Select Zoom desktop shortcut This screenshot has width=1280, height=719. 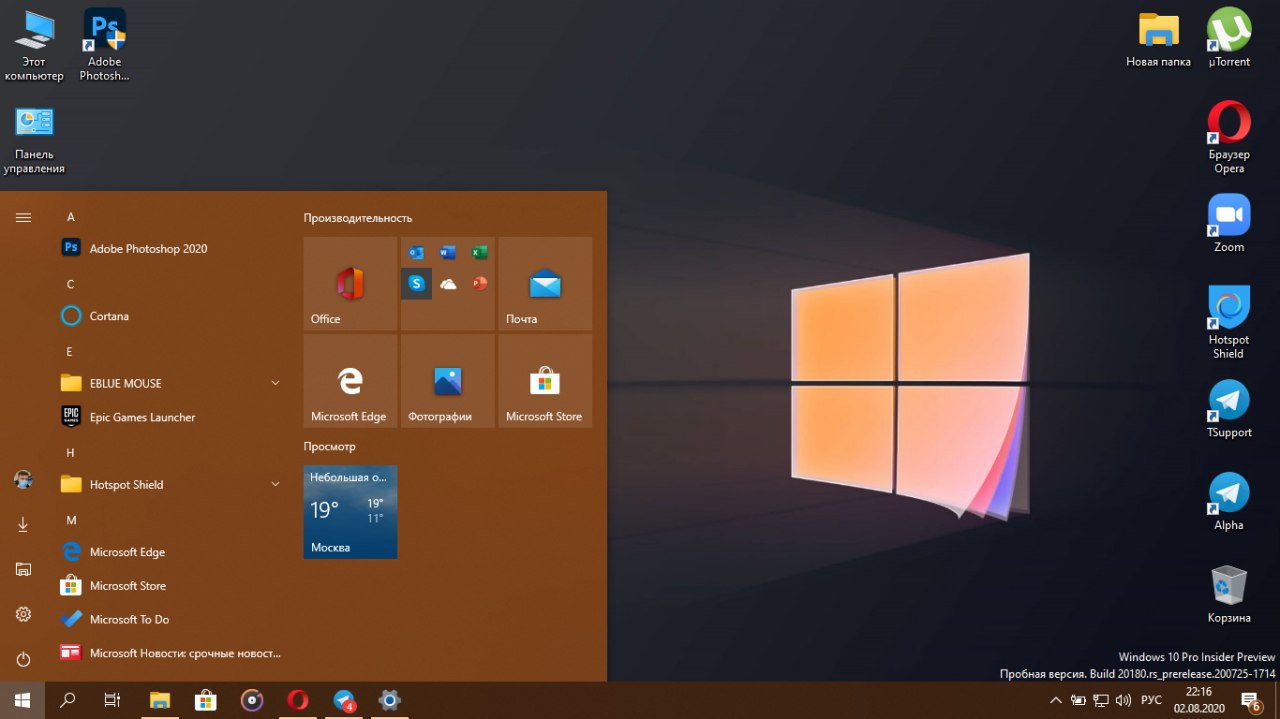point(1229,224)
